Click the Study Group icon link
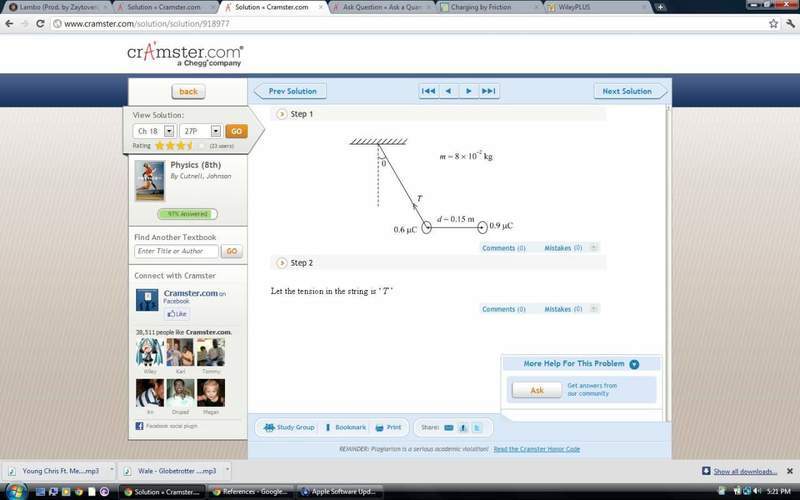This screenshot has height=500, width=800. pos(289,428)
